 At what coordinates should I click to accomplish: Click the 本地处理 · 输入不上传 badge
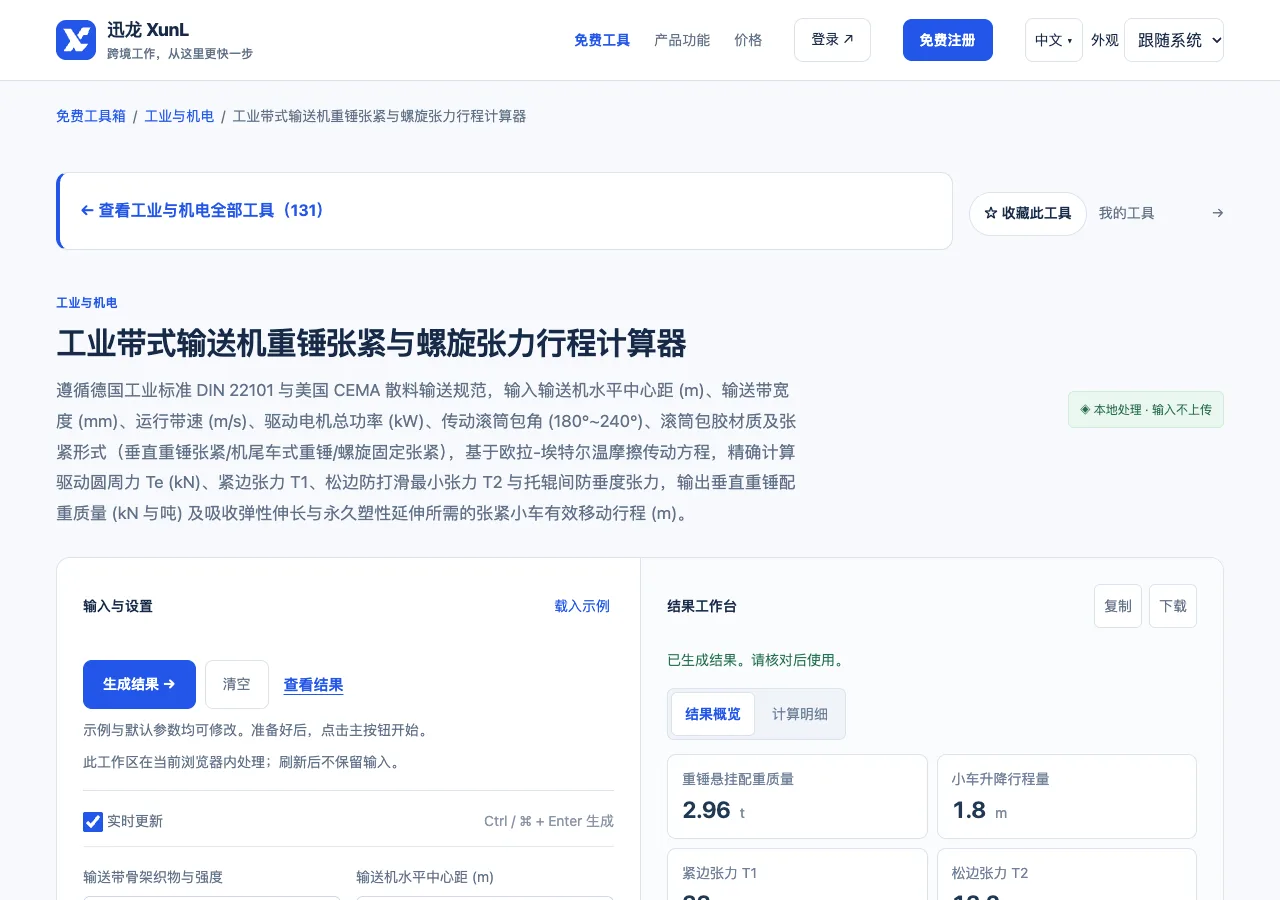pos(1146,409)
